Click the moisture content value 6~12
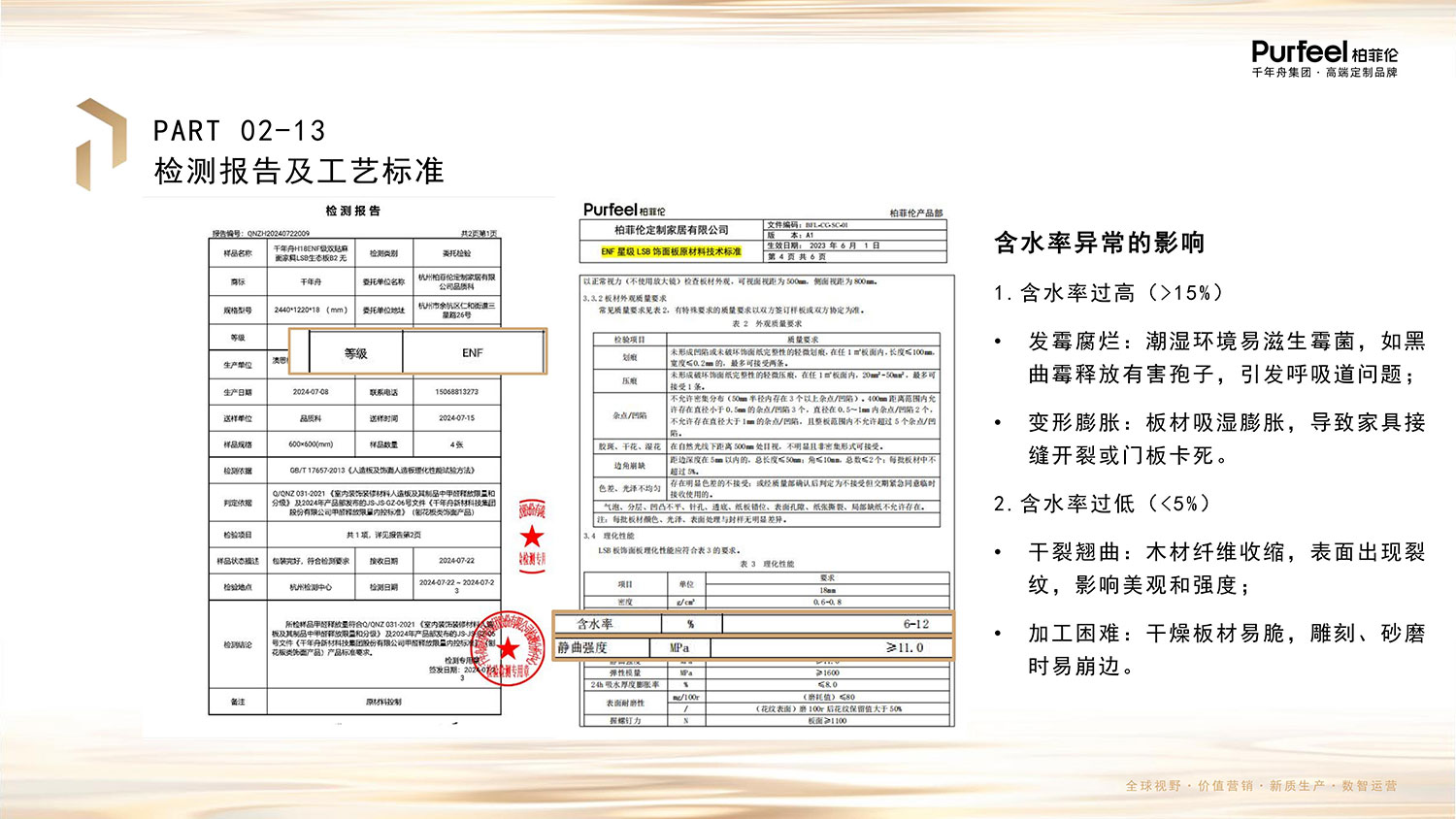 point(916,624)
